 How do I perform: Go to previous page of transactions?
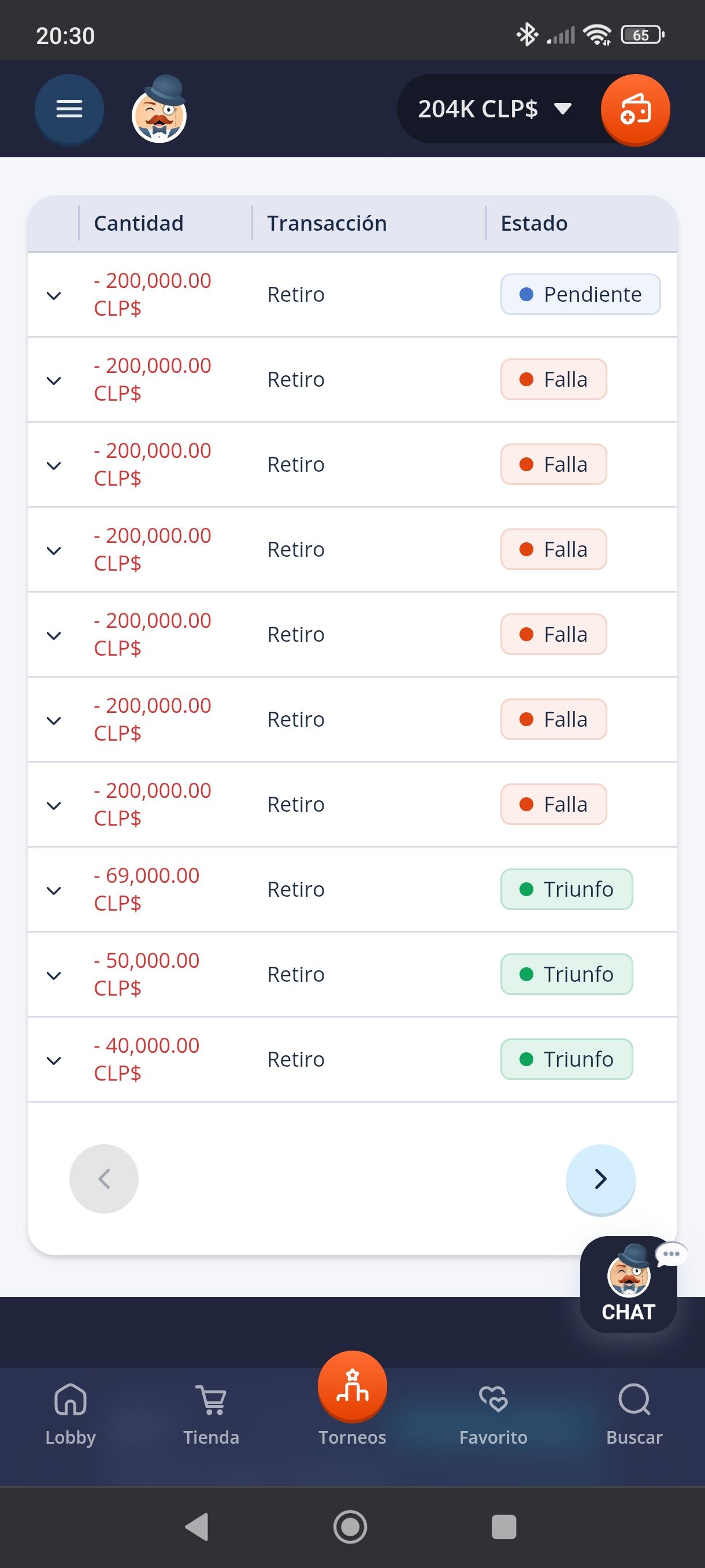click(x=104, y=1179)
